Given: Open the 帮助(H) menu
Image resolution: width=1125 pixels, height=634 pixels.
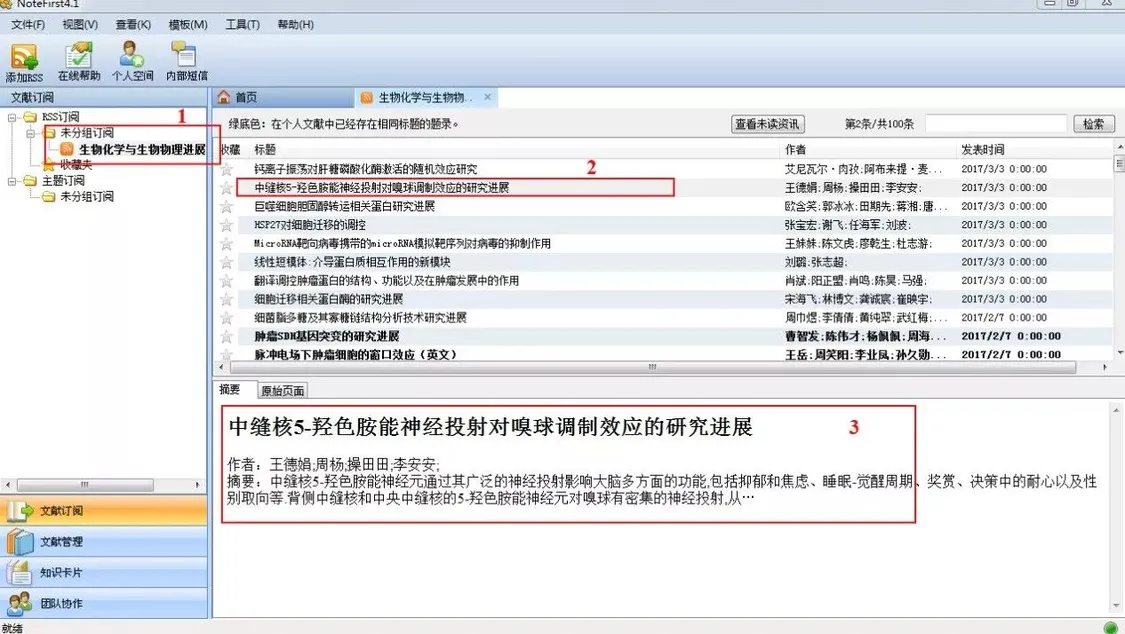Looking at the screenshot, I should [x=296, y=24].
